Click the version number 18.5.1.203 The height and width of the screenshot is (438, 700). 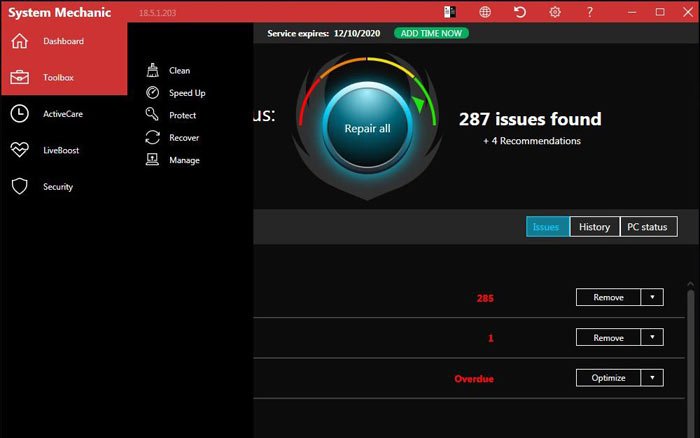pyautogui.click(x=157, y=13)
